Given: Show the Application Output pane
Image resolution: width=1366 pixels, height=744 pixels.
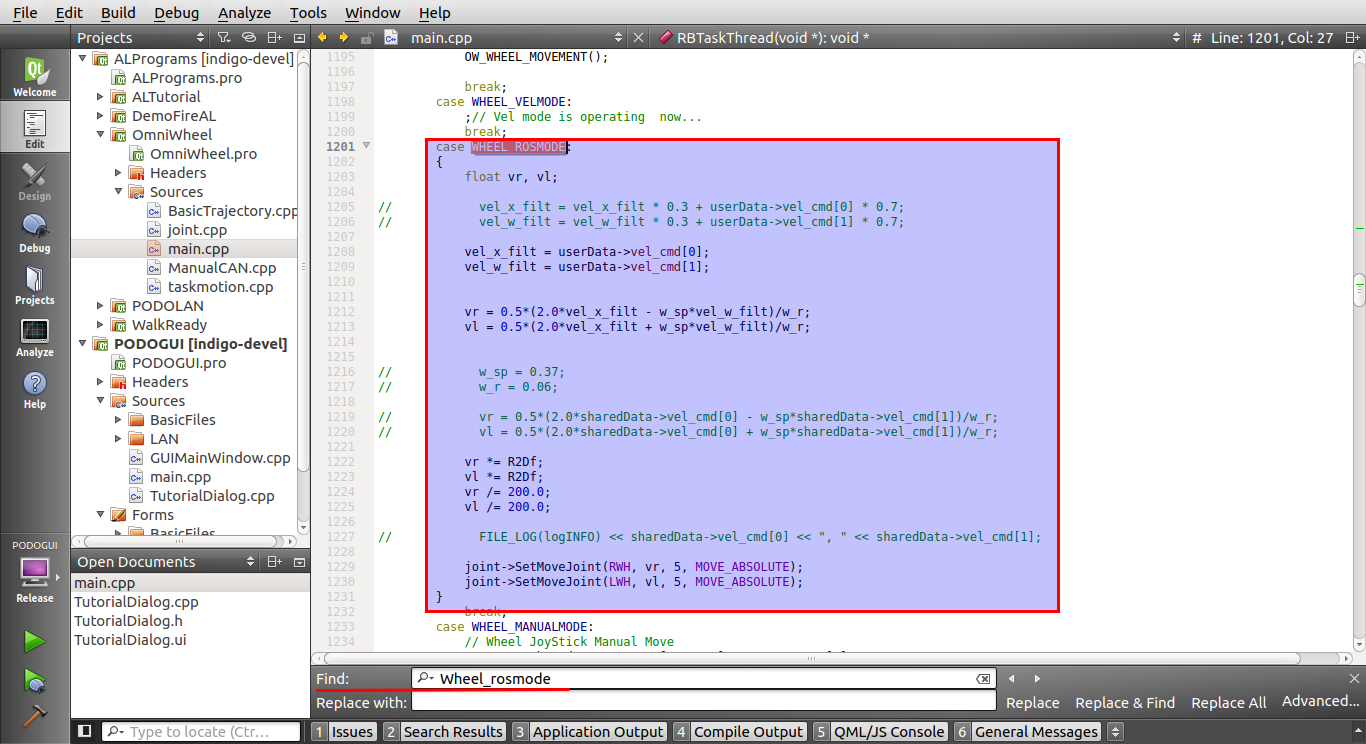Looking at the screenshot, I should [x=588, y=732].
